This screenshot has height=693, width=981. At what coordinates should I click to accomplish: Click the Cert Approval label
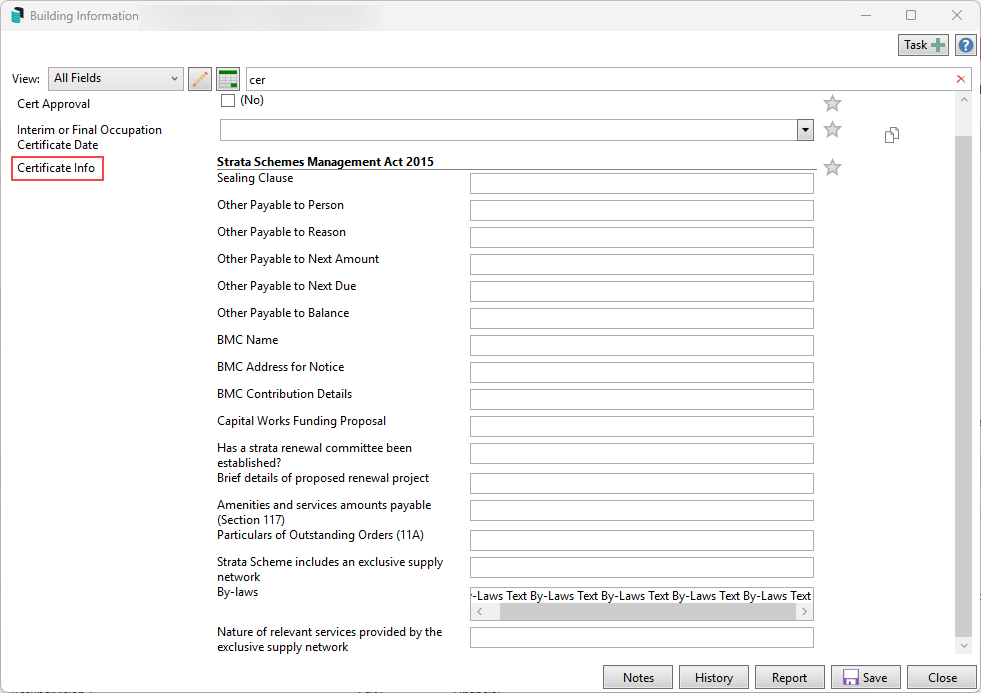coord(54,104)
